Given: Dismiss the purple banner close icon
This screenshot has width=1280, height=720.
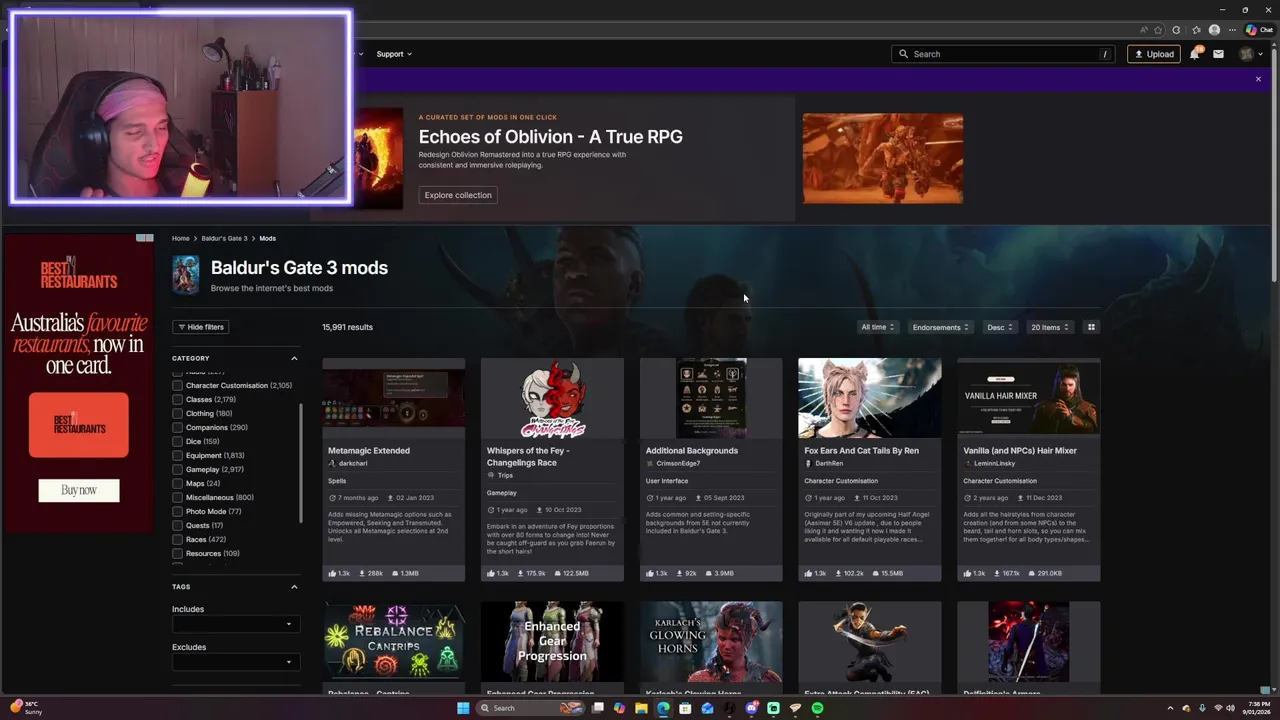Looking at the screenshot, I should coord(1258,79).
